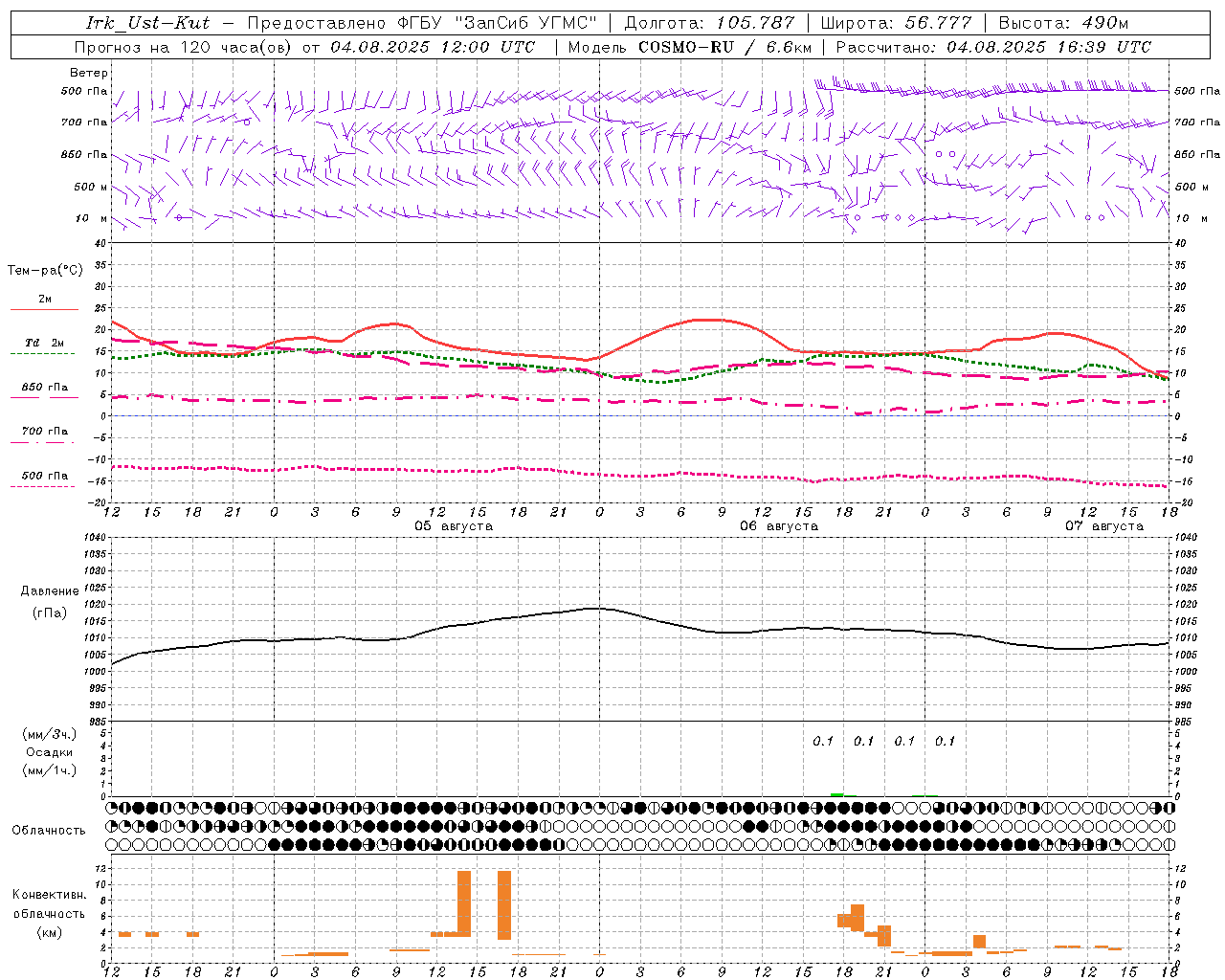Select the (мм/1ч.) precipitation unit label

click(50, 770)
